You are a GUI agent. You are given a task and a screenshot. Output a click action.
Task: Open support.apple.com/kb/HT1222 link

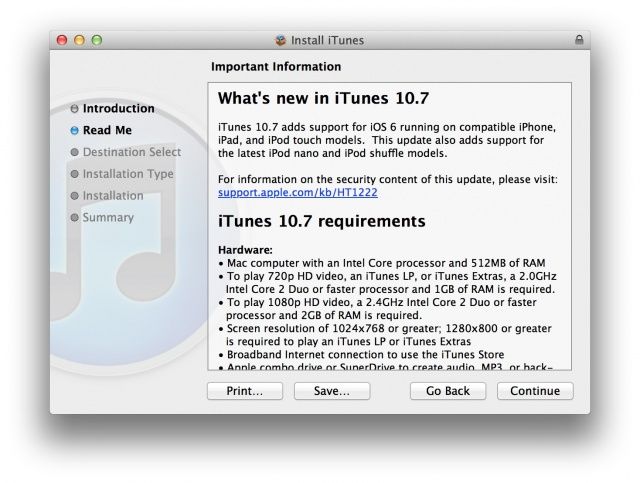coord(298,192)
